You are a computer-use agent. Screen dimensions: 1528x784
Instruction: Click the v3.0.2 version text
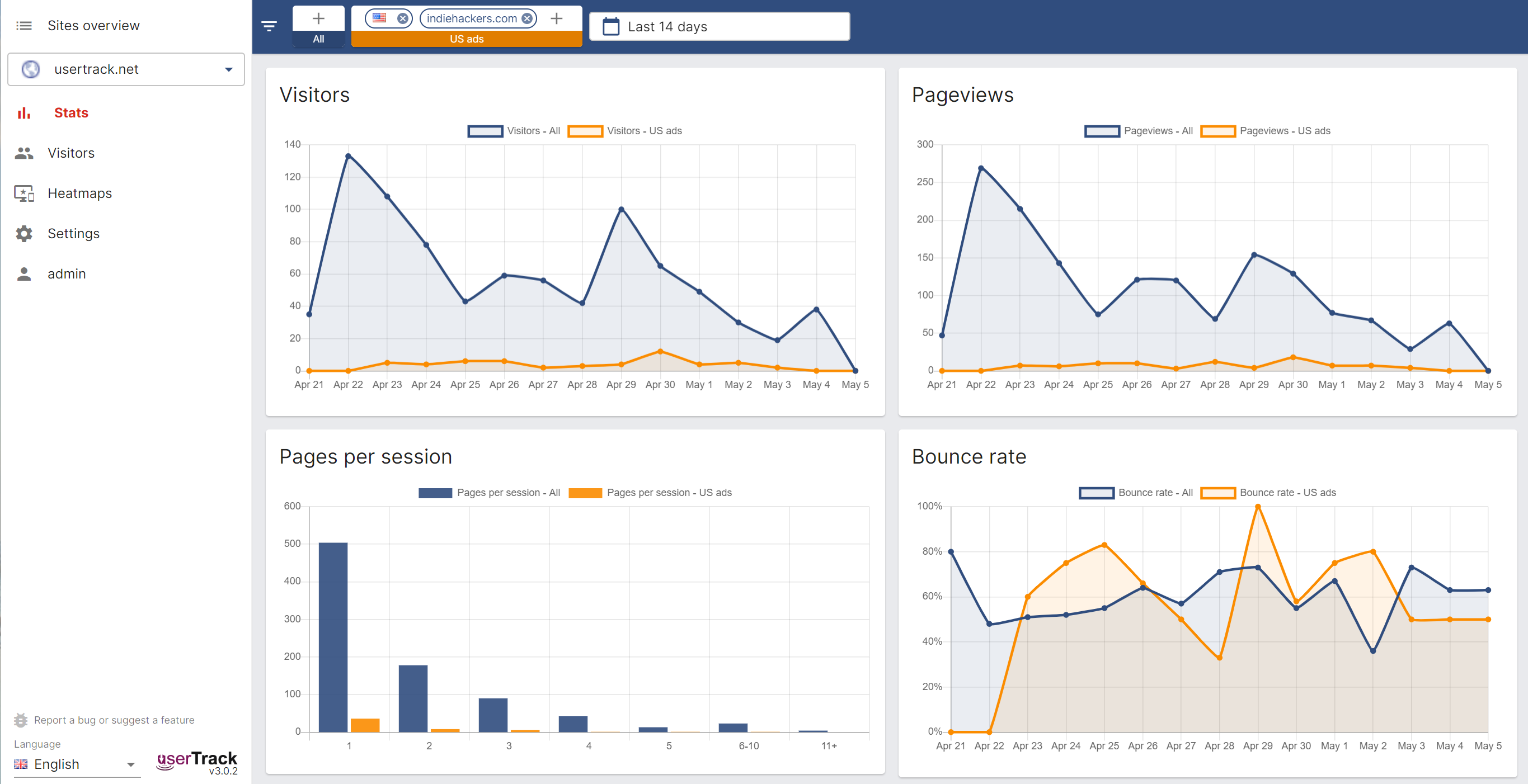(223, 771)
